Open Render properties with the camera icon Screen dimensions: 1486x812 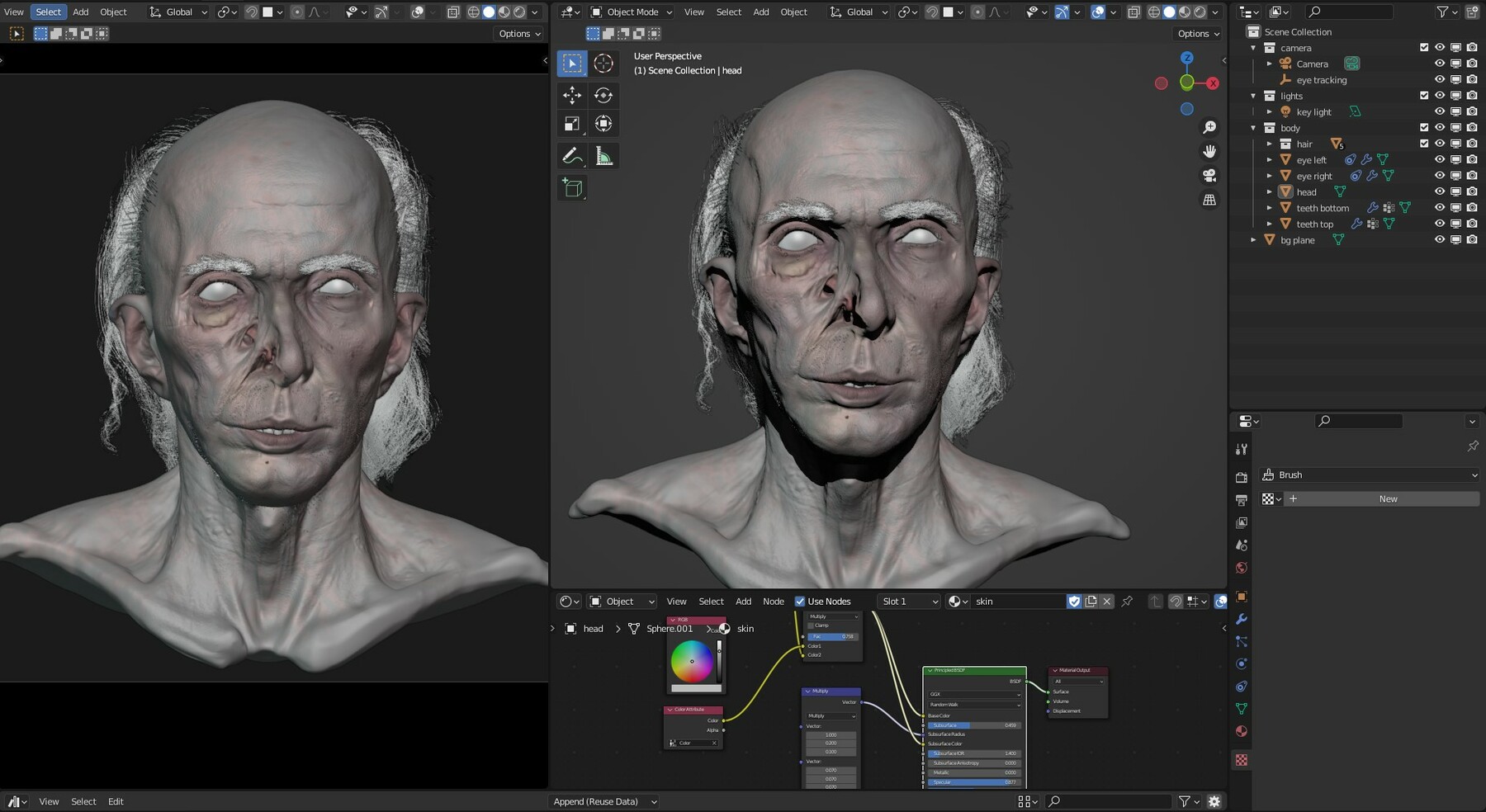tap(1242, 476)
